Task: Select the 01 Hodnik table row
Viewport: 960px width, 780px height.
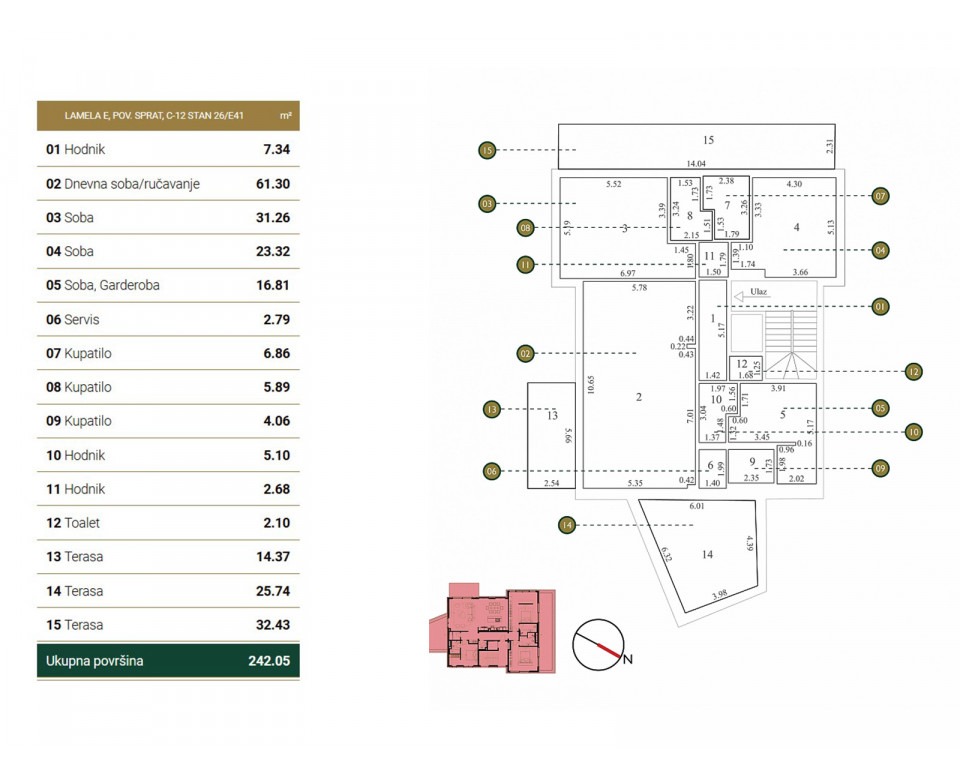Action: (x=168, y=149)
